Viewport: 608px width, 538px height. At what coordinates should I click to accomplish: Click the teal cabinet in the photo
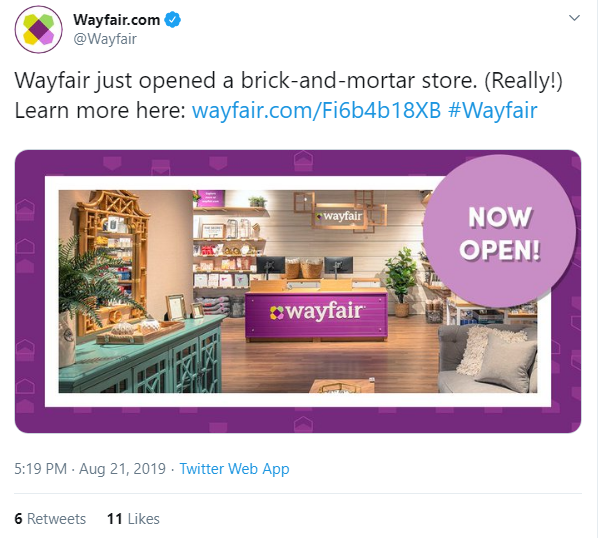(142, 359)
